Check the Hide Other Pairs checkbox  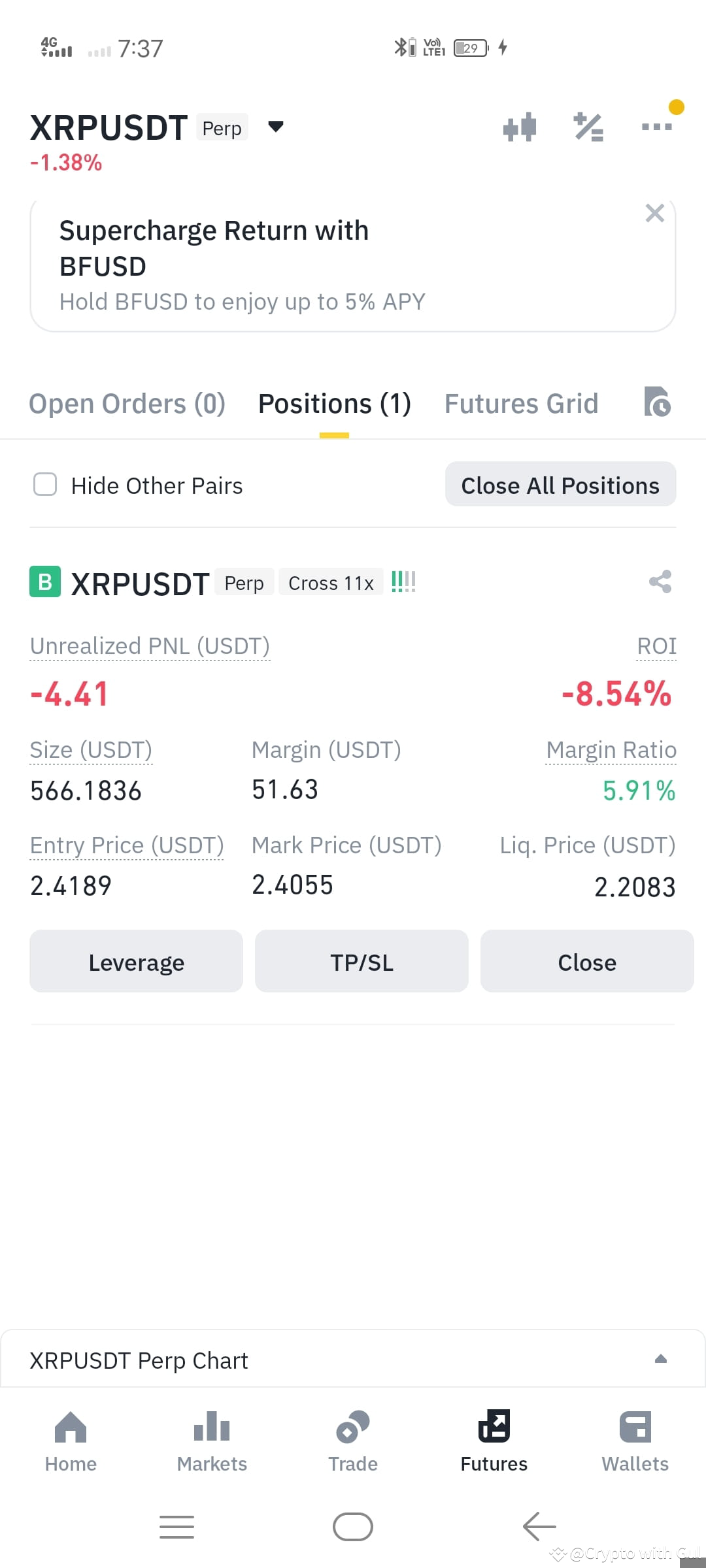point(45,485)
